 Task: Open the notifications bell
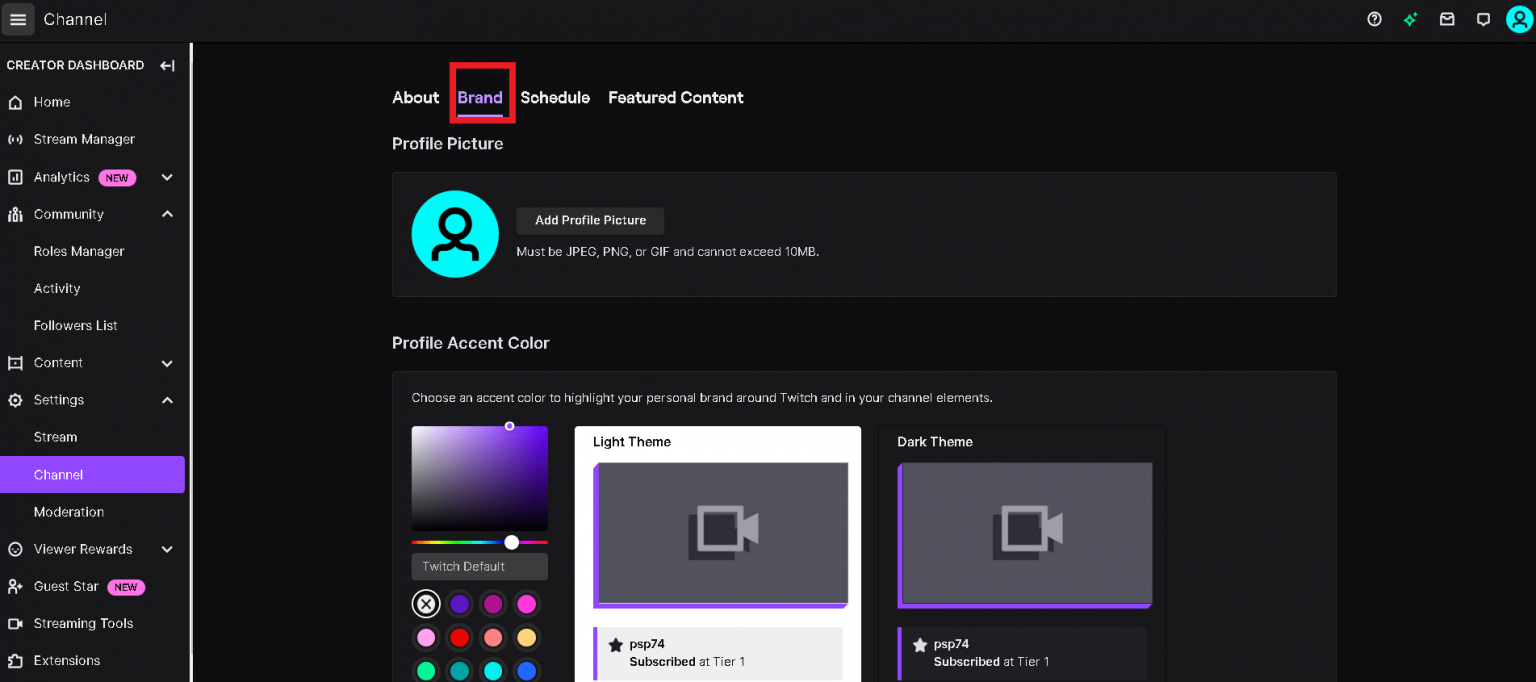pos(1483,19)
